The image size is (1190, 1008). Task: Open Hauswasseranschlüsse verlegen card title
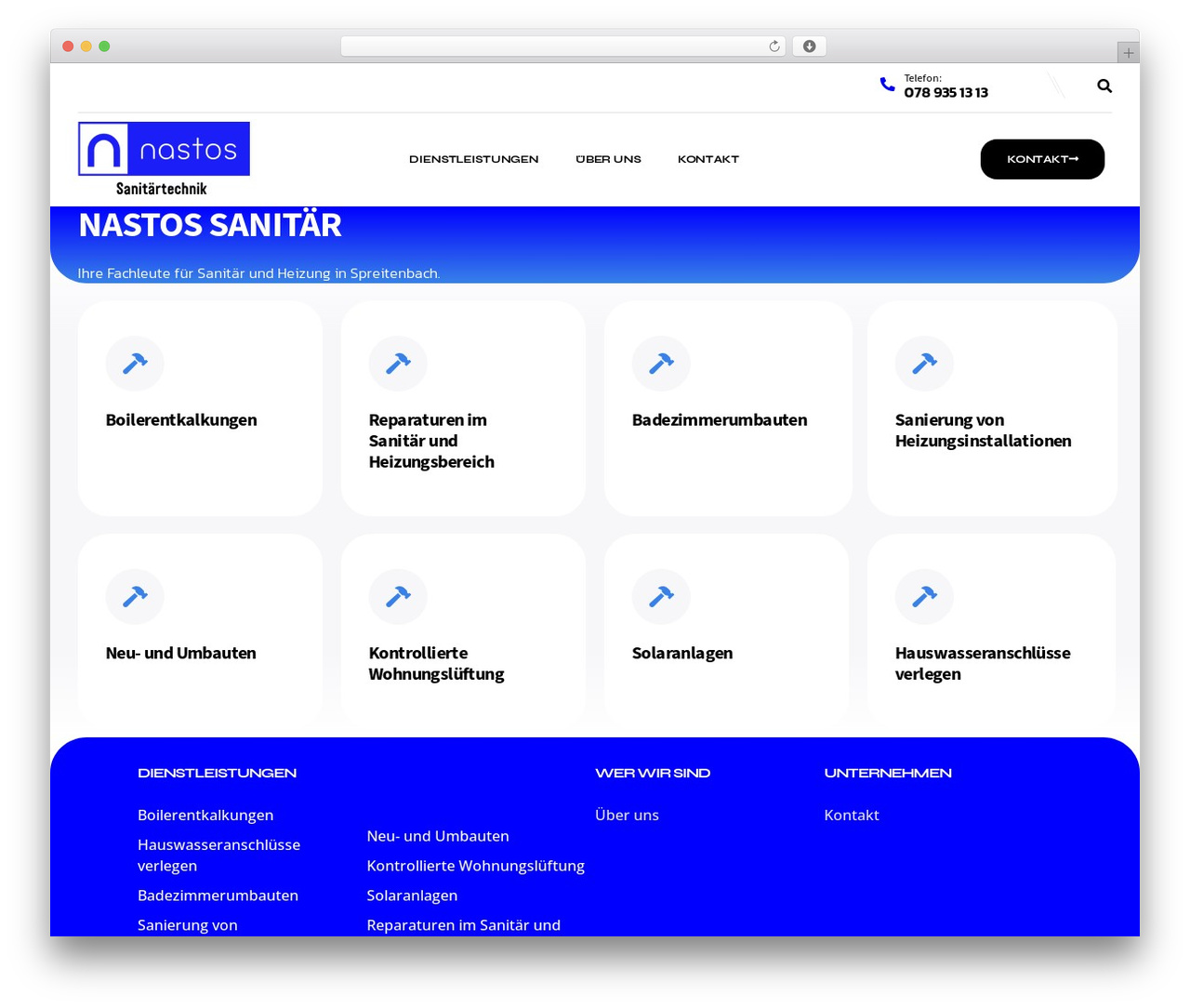(x=983, y=663)
